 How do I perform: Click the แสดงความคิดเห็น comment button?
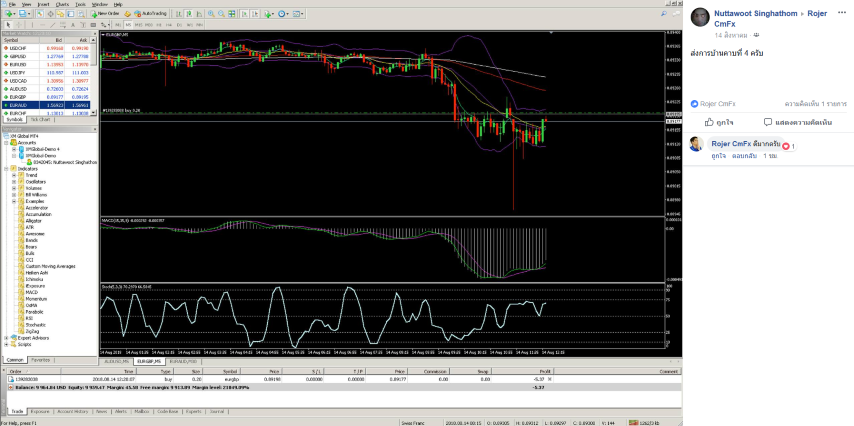pos(797,122)
